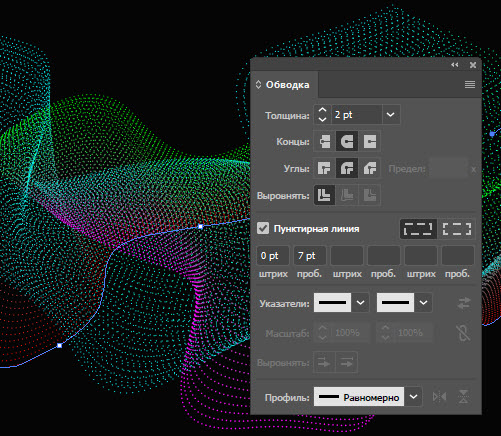The height and width of the screenshot is (436, 501).
Task: Open the Обводка panel menu icon
Action: point(470,85)
